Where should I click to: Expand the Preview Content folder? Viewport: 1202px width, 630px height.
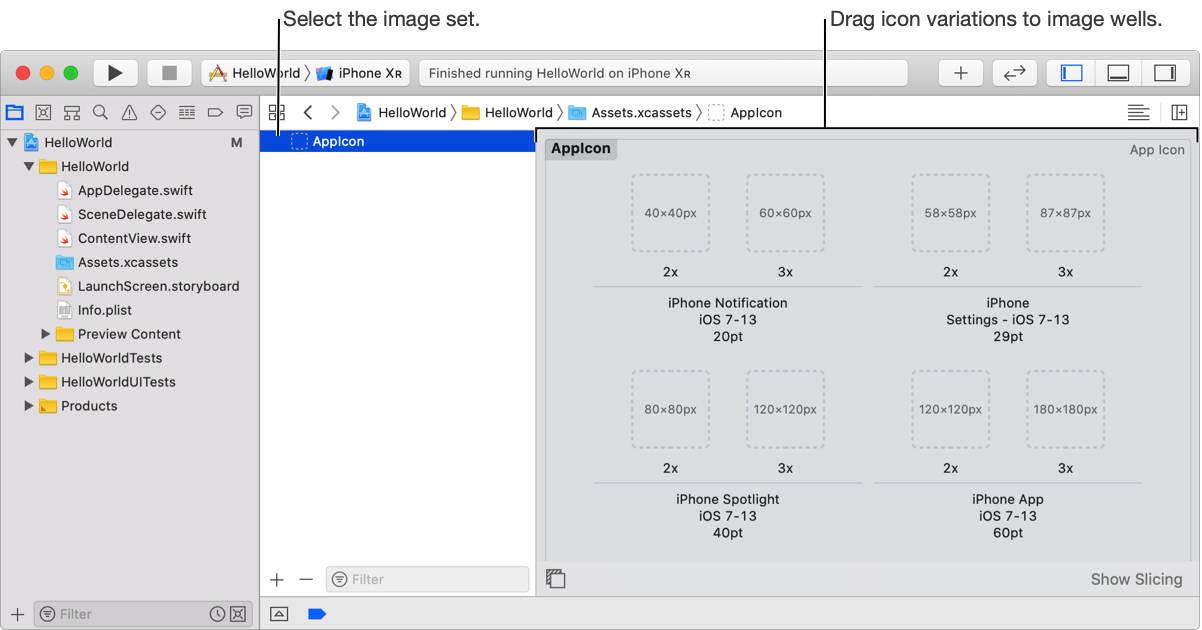pyautogui.click(x=46, y=334)
